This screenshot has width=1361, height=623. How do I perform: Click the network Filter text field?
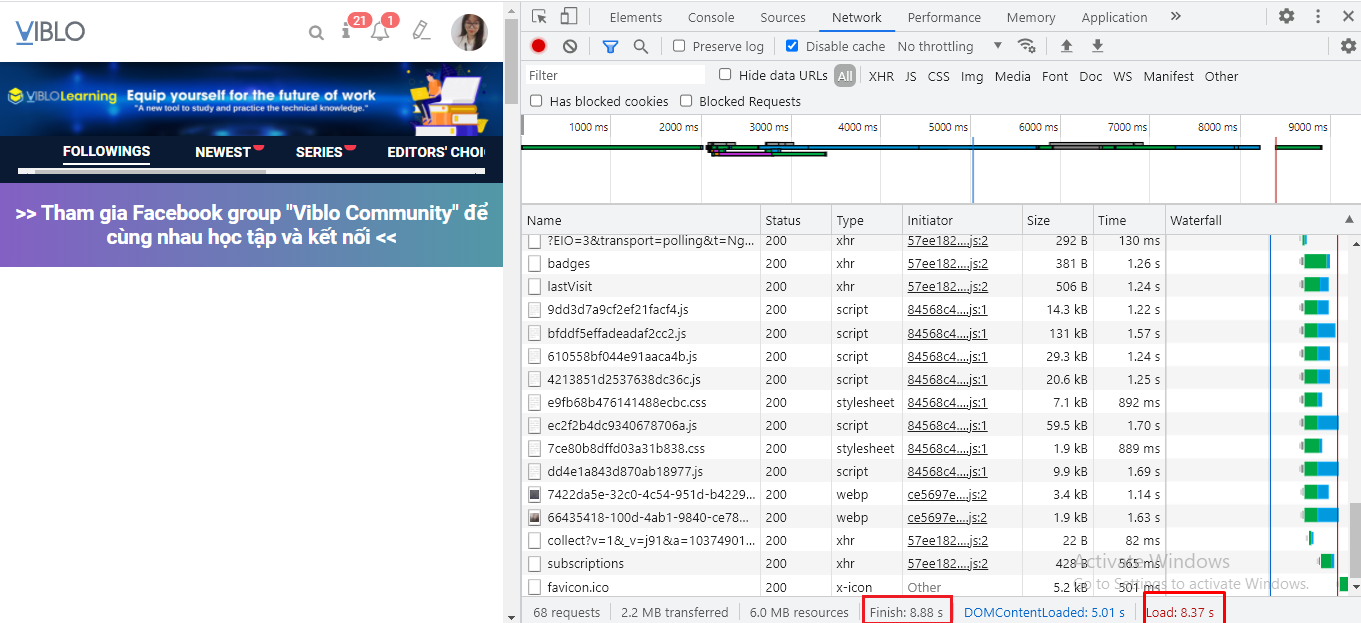point(616,75)
